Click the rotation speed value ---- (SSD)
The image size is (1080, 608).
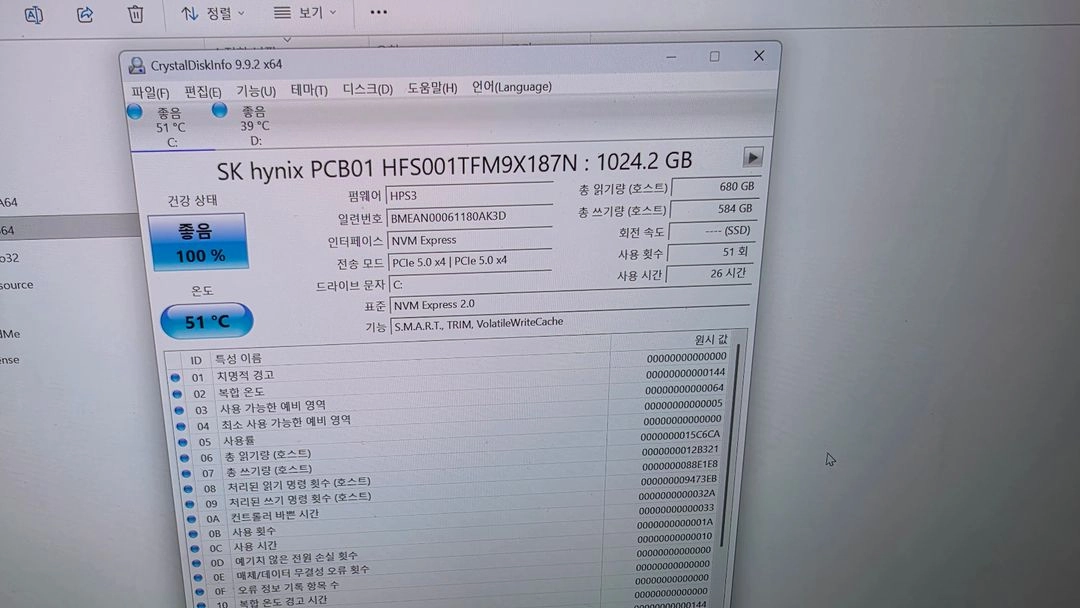pos(712,231)
